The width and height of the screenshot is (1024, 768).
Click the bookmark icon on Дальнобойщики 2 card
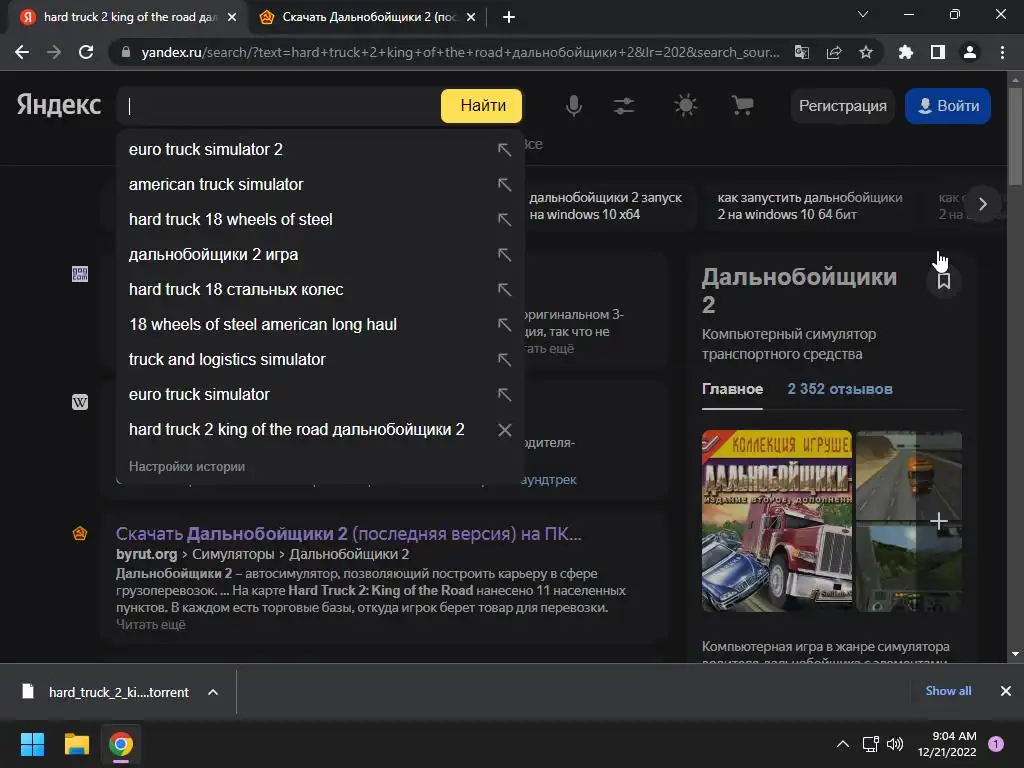pyautogui.click(x=944, y=281)
